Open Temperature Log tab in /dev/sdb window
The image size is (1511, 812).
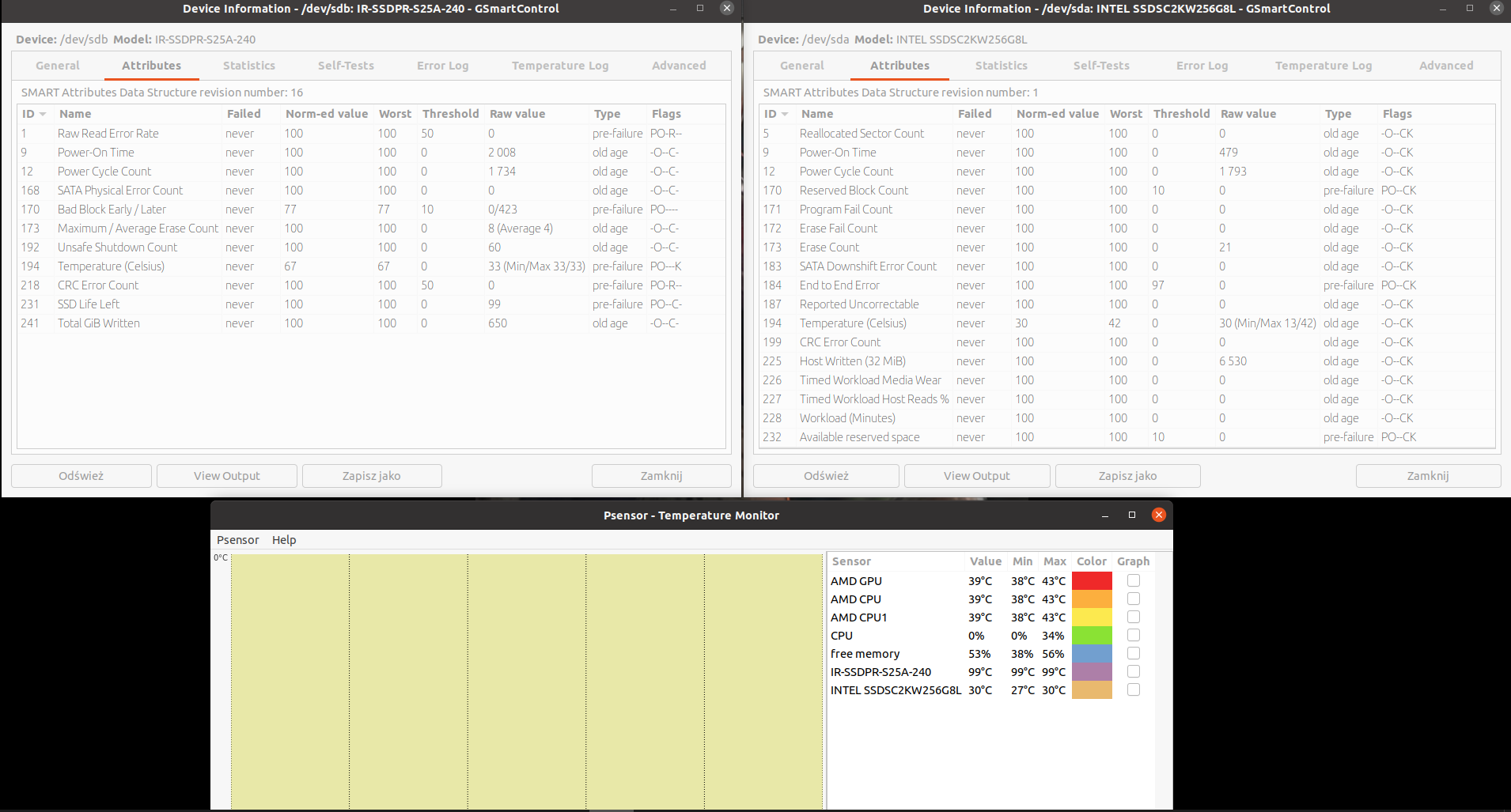click(x=560, y=66)
